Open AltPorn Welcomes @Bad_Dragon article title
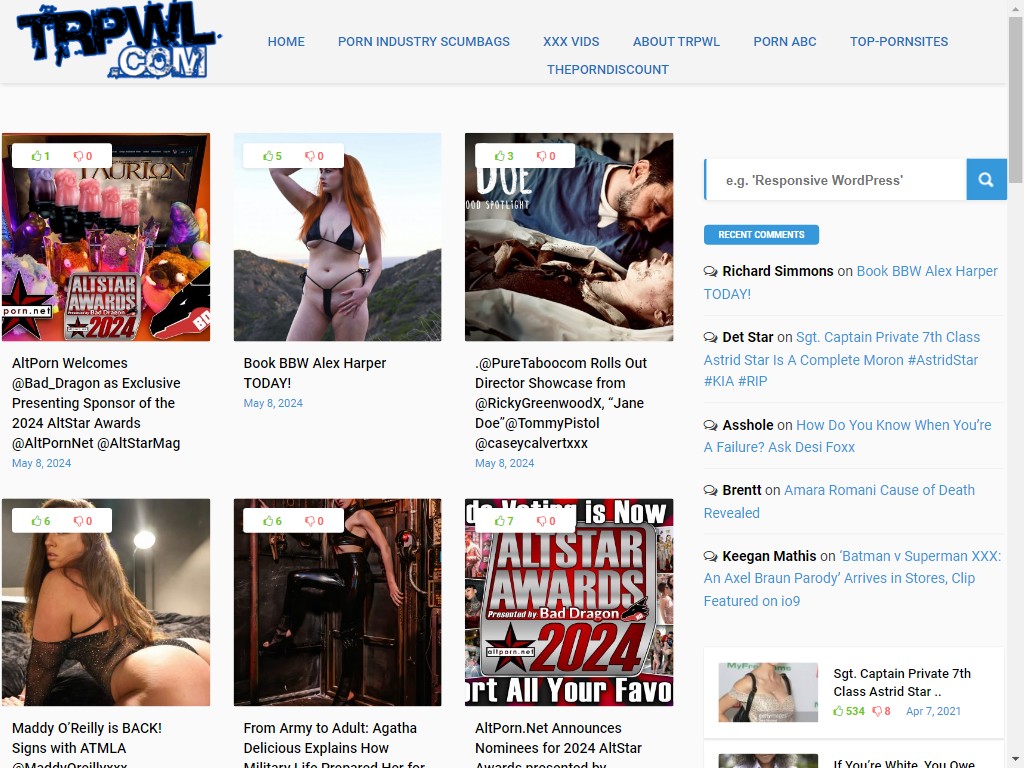 [x=96, y=403]
